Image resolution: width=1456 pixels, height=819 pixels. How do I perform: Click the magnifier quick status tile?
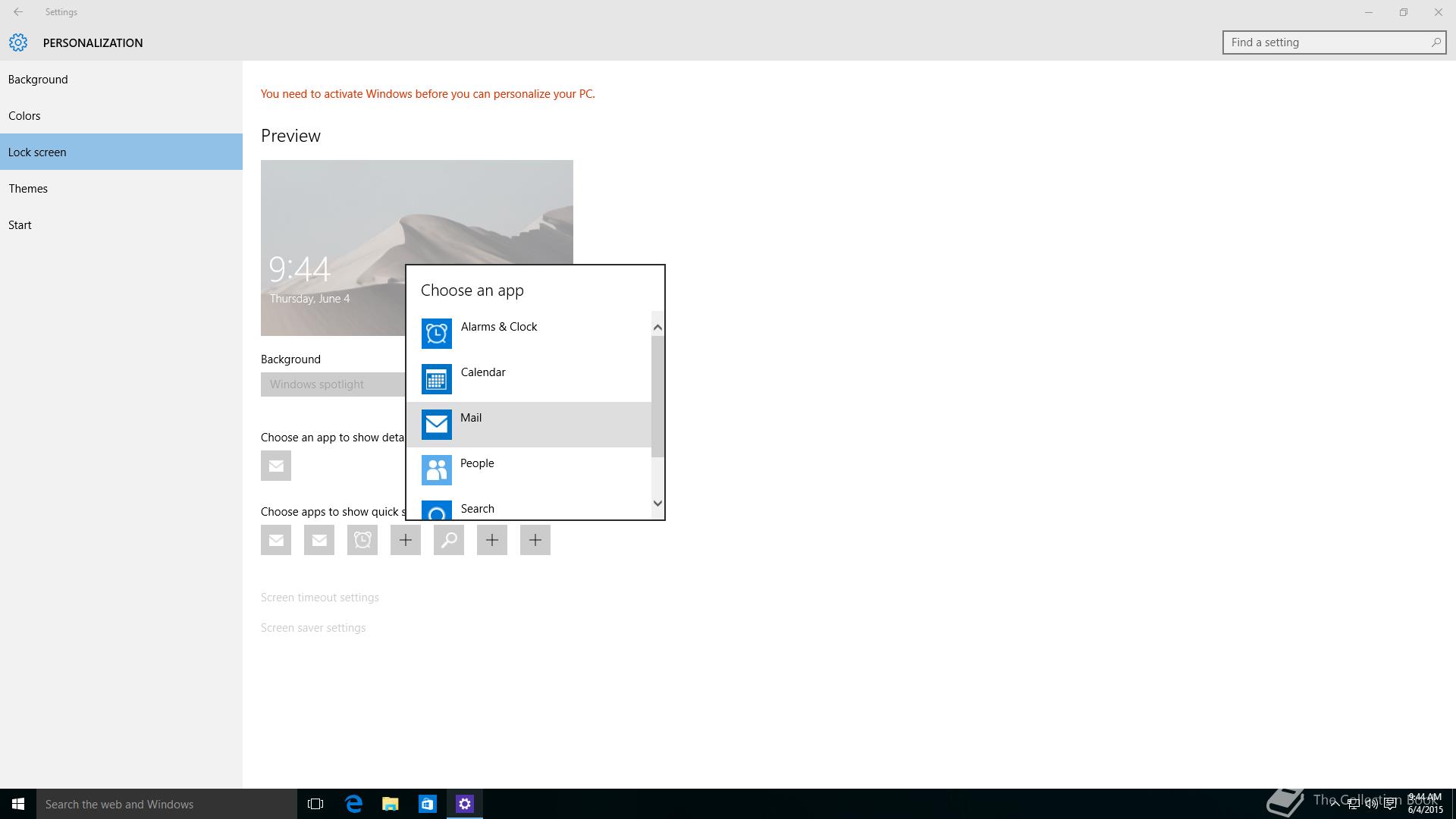click(x=449, y=540)
